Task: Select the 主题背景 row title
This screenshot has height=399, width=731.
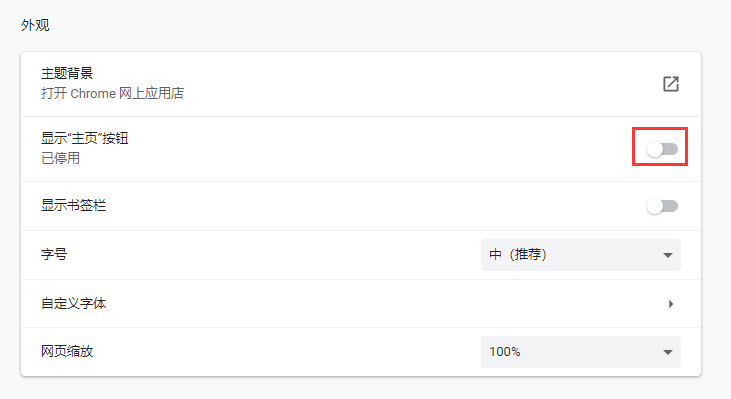Action: point(67,73)
